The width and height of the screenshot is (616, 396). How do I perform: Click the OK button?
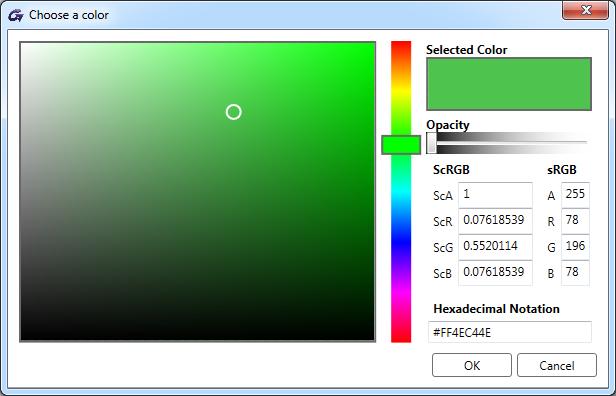point(472,365)
